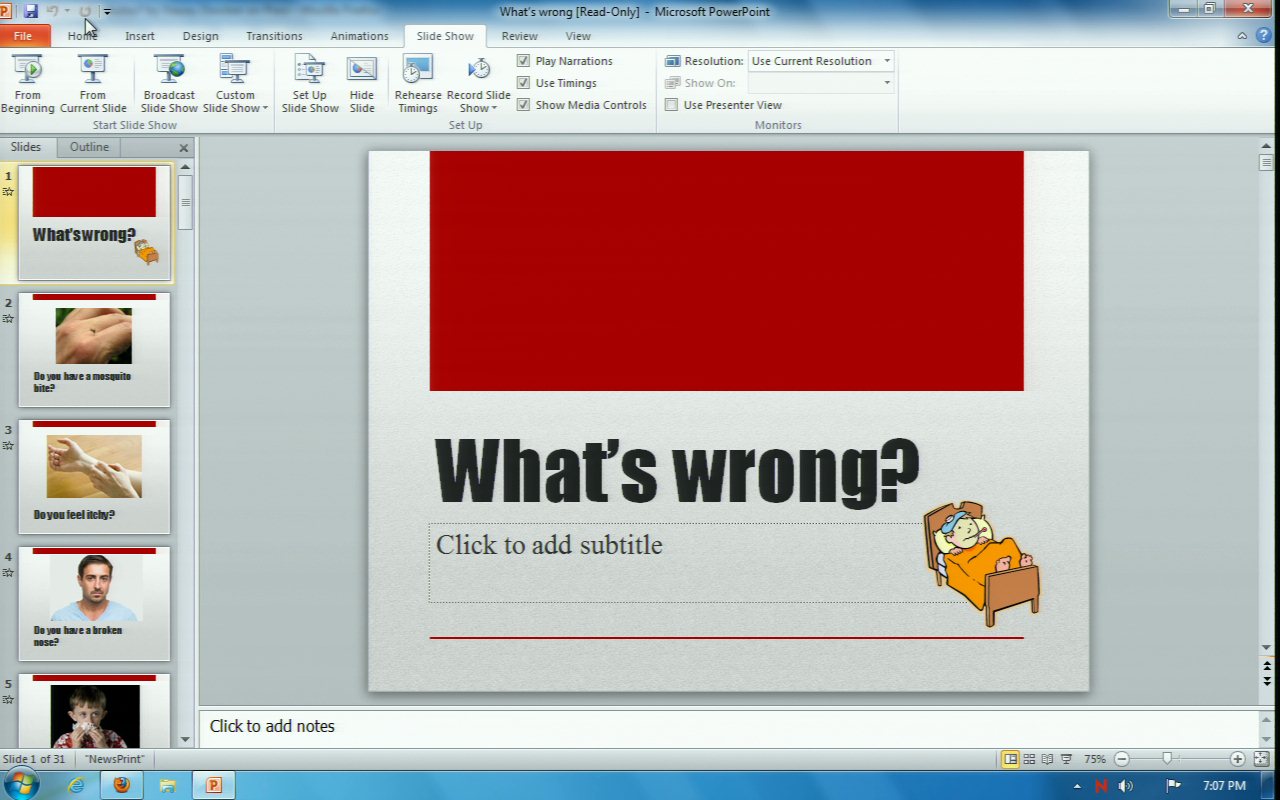Open the Animations ribbon tab
This screenshot has width=1280, height=800.
tap(359, 36)
